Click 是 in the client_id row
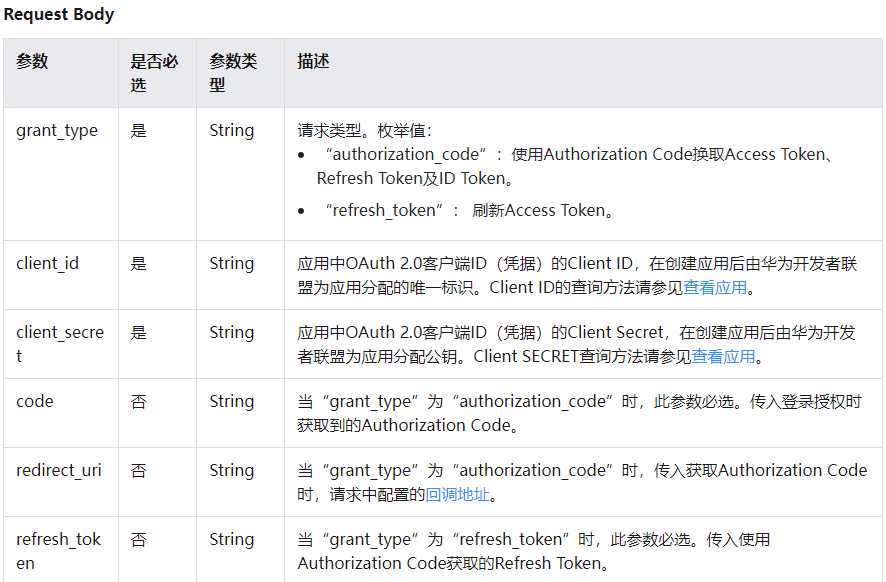886x582 pixels. point(138,263)
